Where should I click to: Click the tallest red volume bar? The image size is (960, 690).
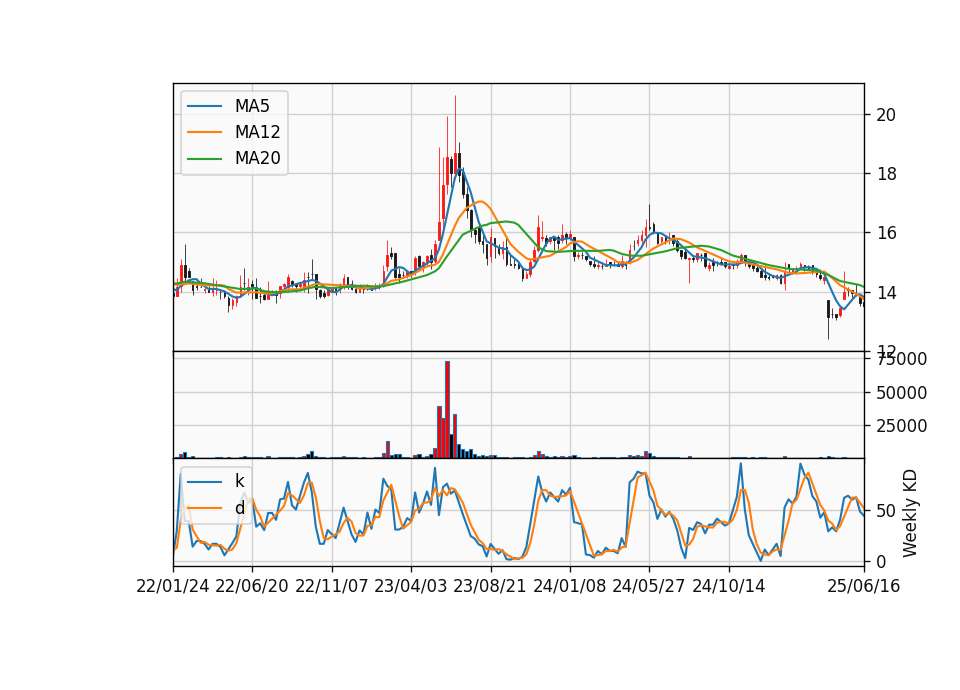(x=448, y=410)
